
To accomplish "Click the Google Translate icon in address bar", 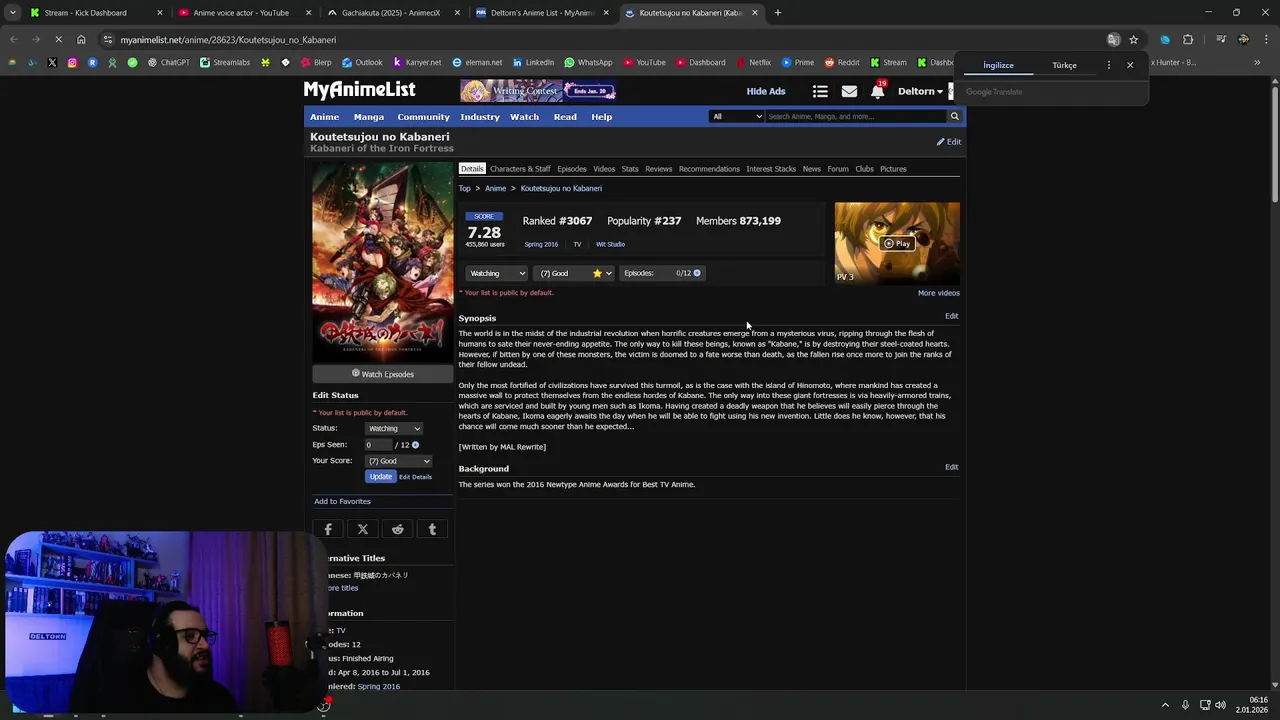I will 1113,40.
